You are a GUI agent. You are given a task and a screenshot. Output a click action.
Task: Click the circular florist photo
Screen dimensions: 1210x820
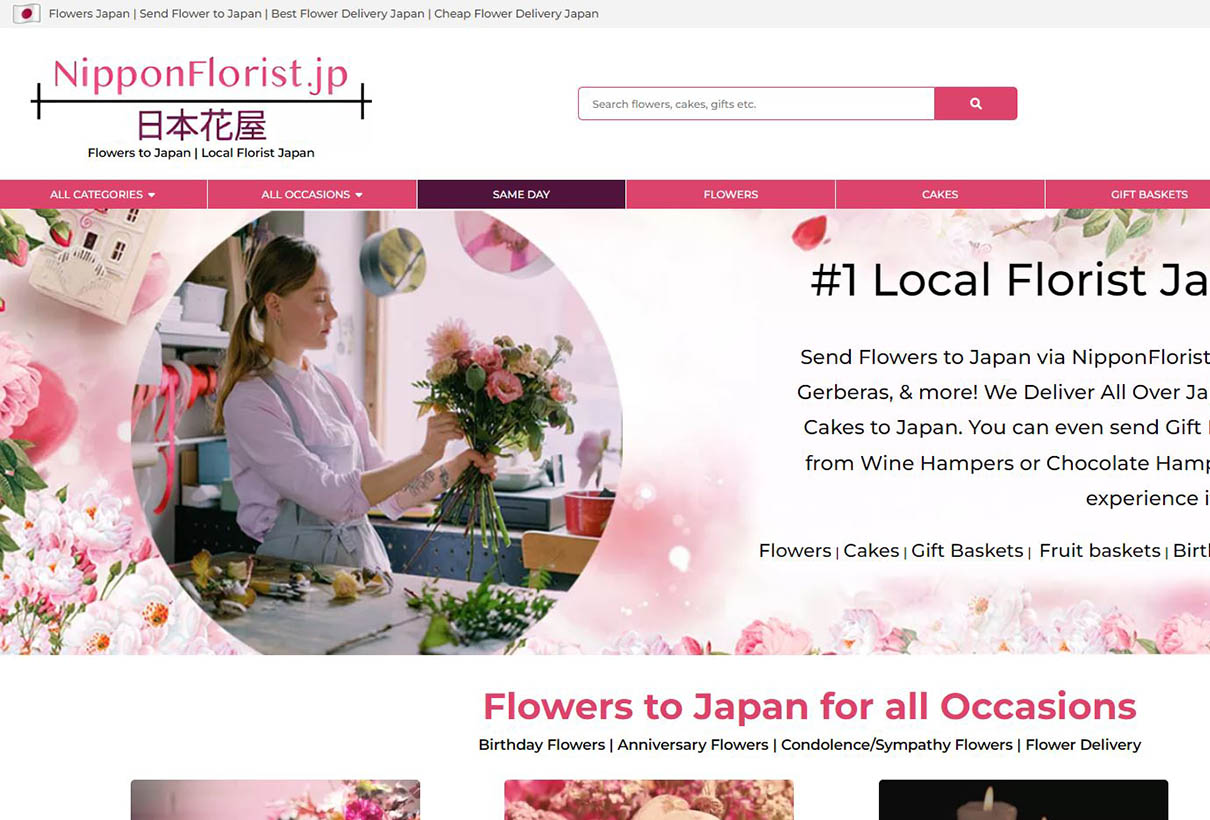coord(377,432)
